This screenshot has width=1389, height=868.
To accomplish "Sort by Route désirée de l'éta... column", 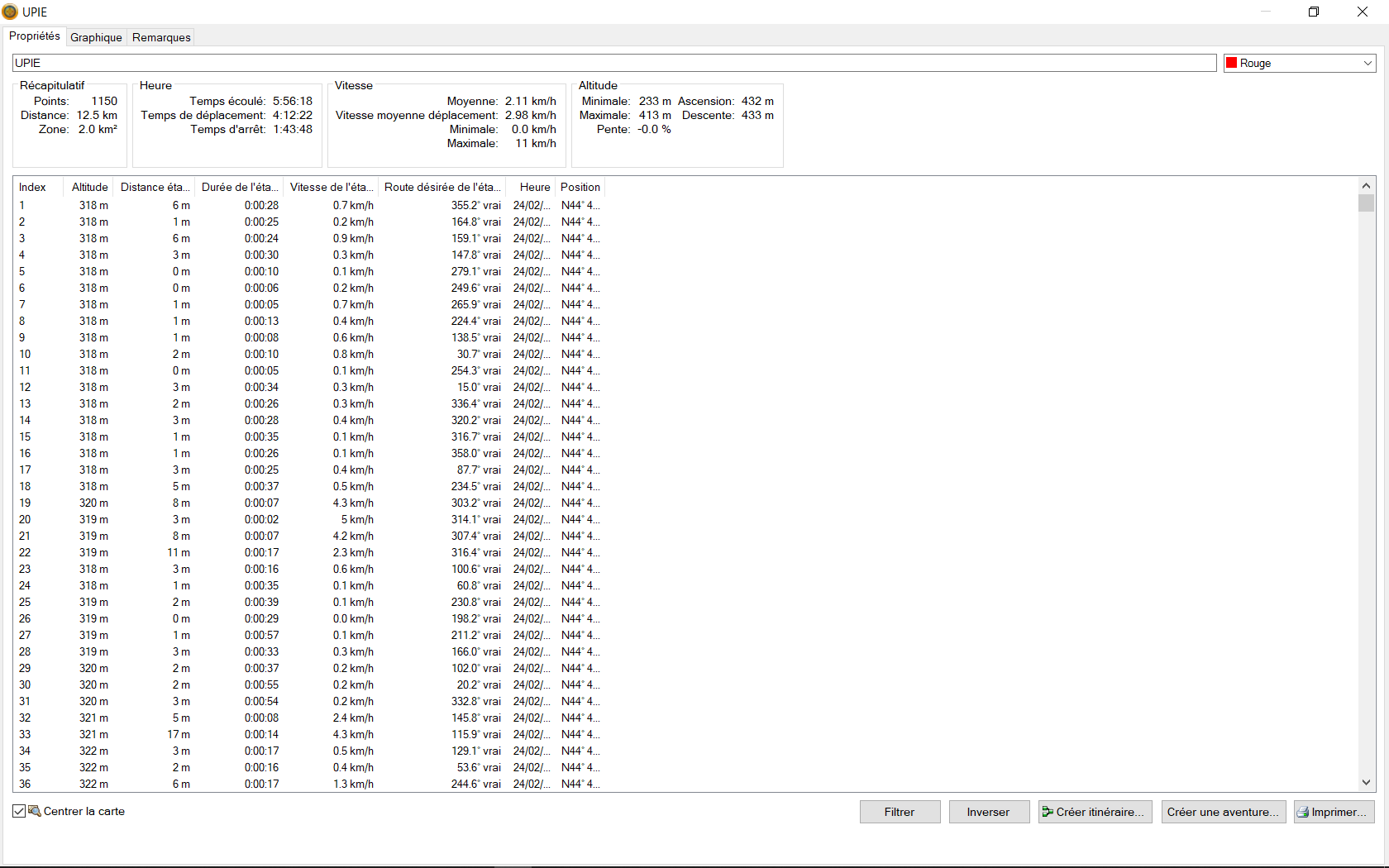I will click(442, 187).
